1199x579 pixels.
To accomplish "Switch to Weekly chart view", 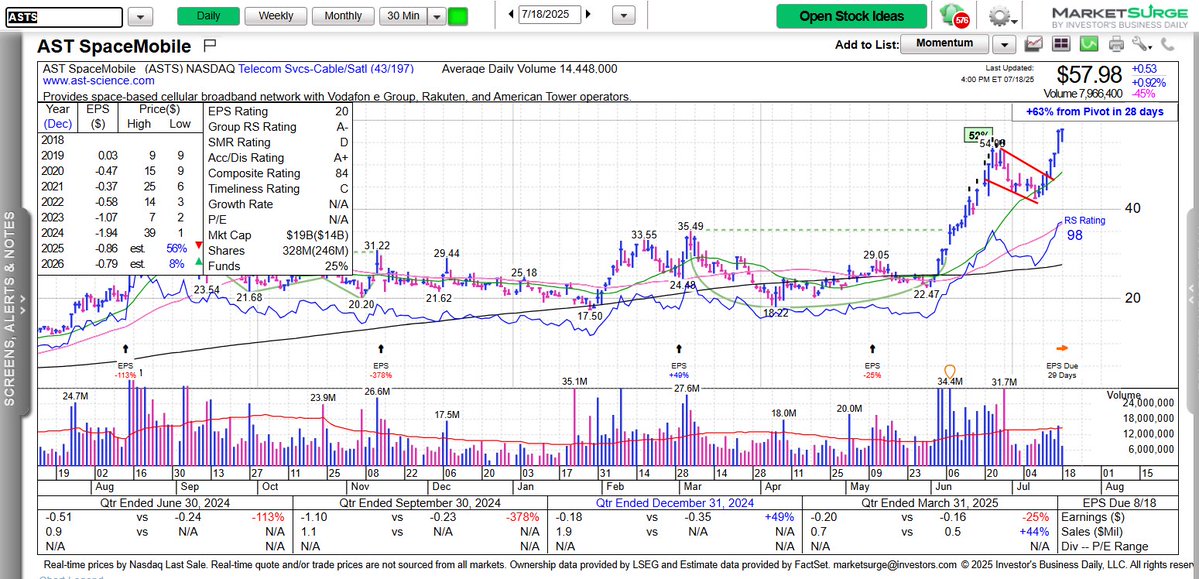I will point(277,16).
